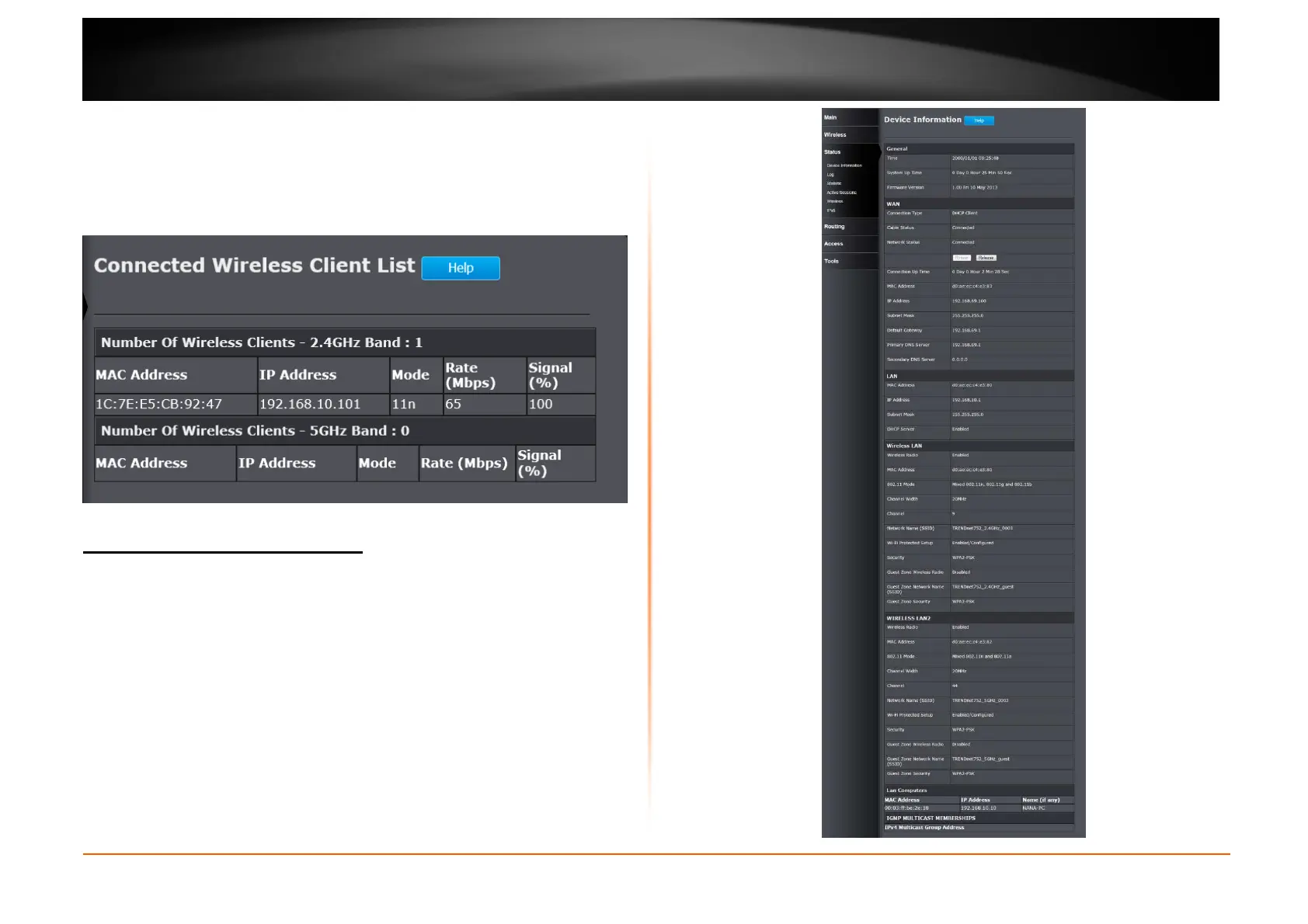
Task: Click the LAN IP address 192.168.10.1
Action: 966,401
